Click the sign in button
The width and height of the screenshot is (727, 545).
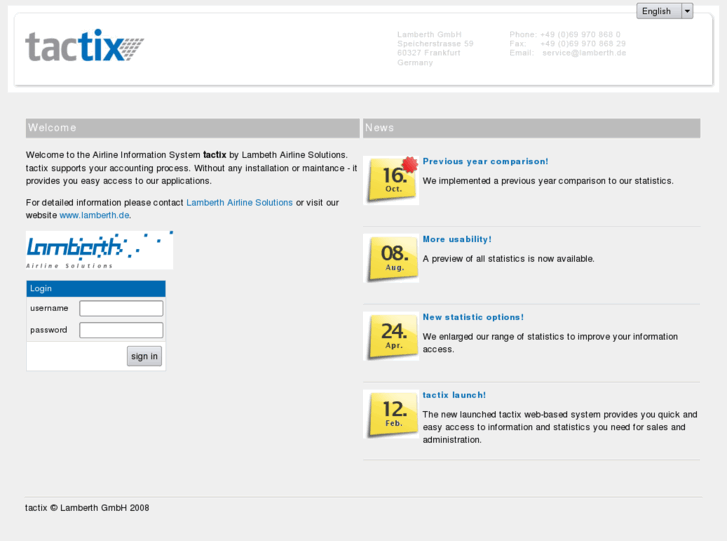[144, 356]
